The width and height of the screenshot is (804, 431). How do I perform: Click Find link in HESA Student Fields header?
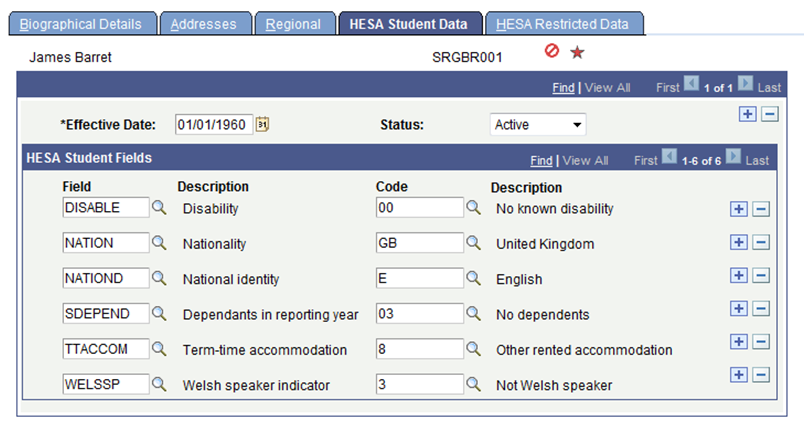tap(541, 160)
